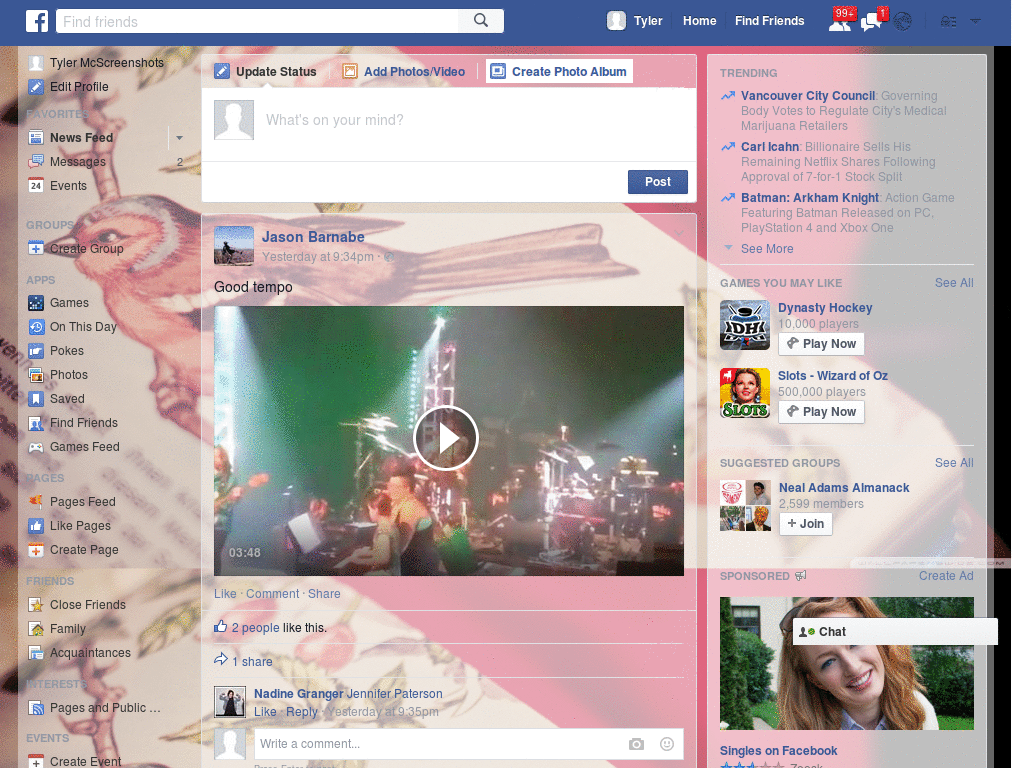Click Create Ad link

click(x=946, y=576)
